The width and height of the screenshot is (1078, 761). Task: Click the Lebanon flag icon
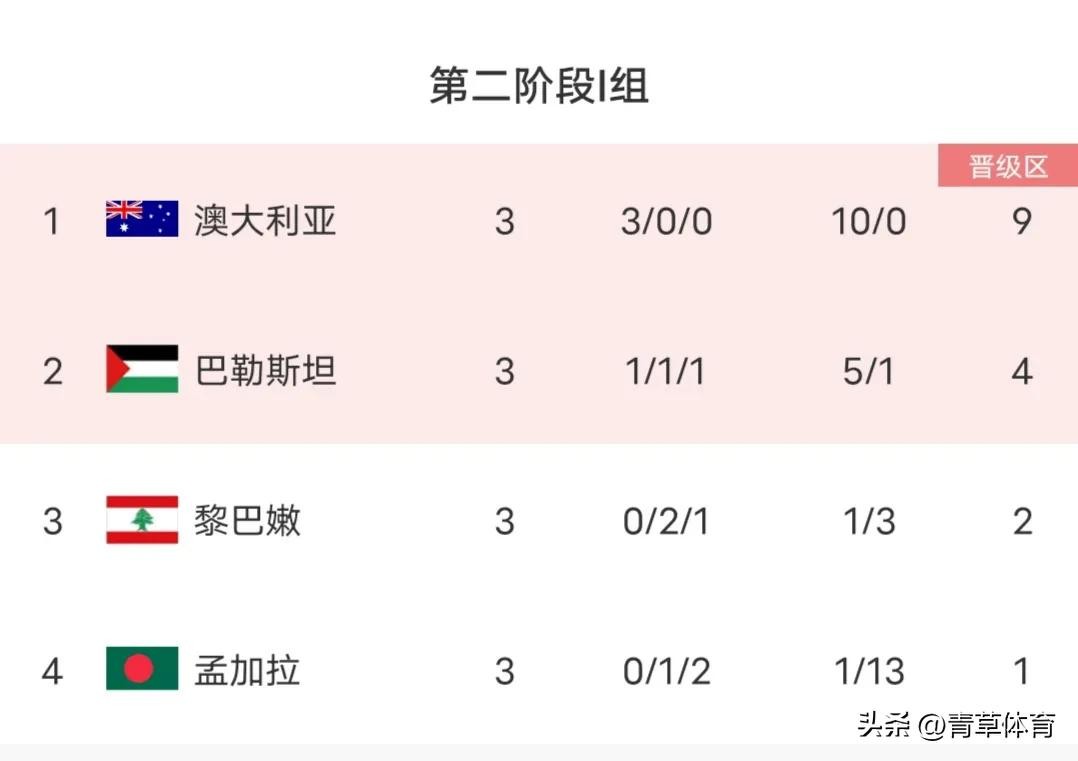(142, 520)
